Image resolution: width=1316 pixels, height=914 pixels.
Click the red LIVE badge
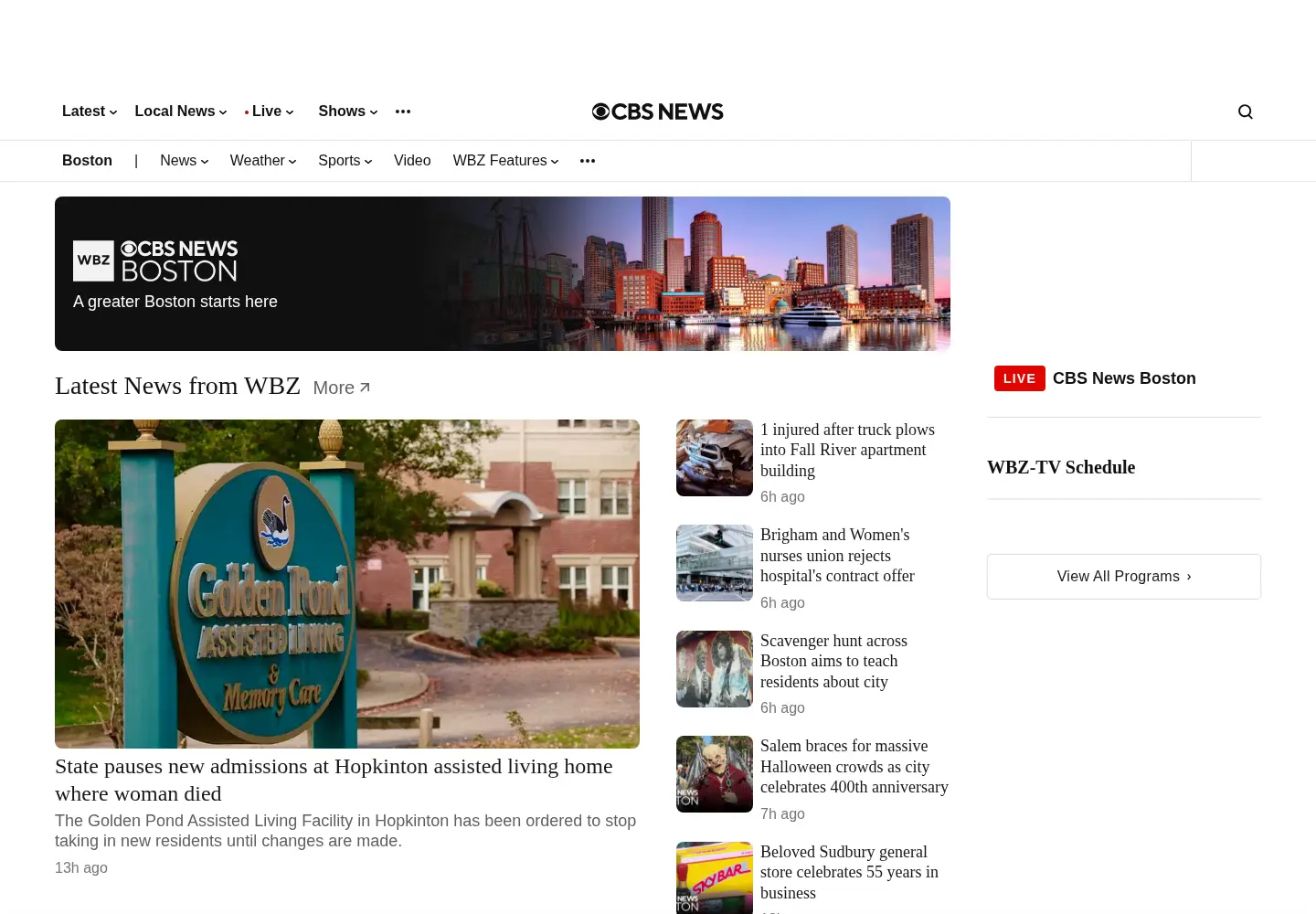point(1019,378)
